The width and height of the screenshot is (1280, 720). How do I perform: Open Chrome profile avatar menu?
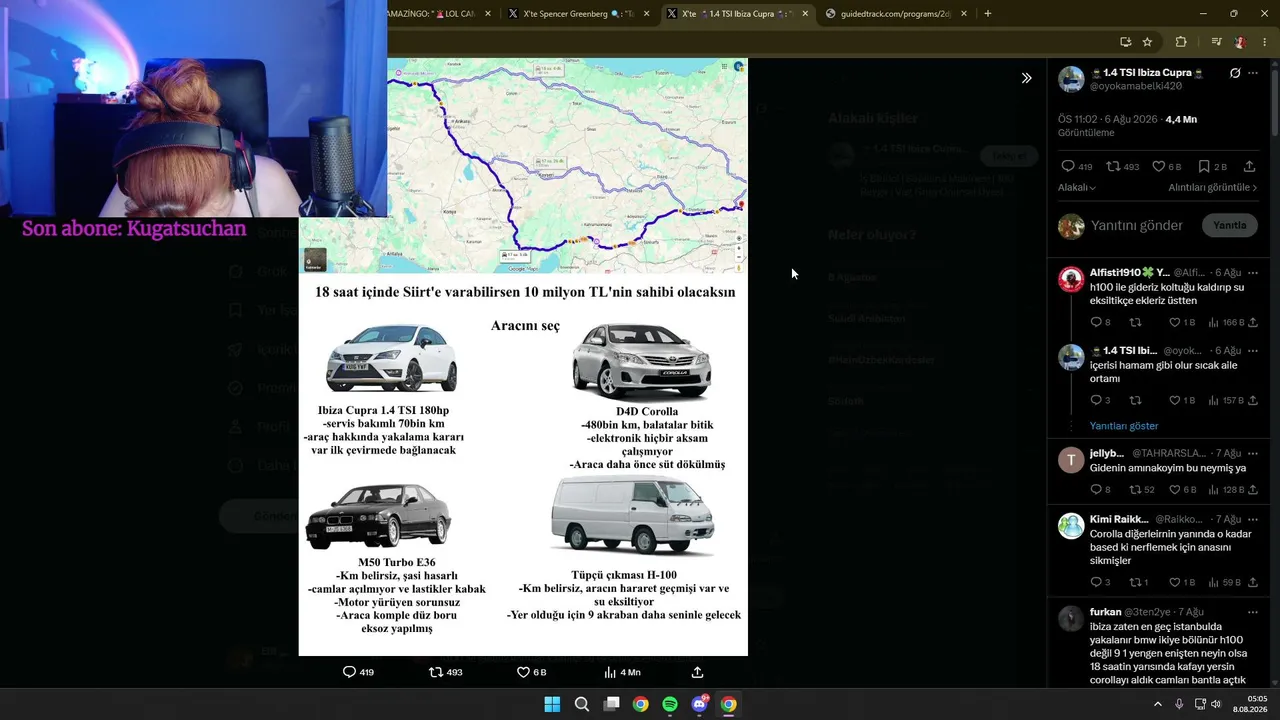[x=1240, y=42]
